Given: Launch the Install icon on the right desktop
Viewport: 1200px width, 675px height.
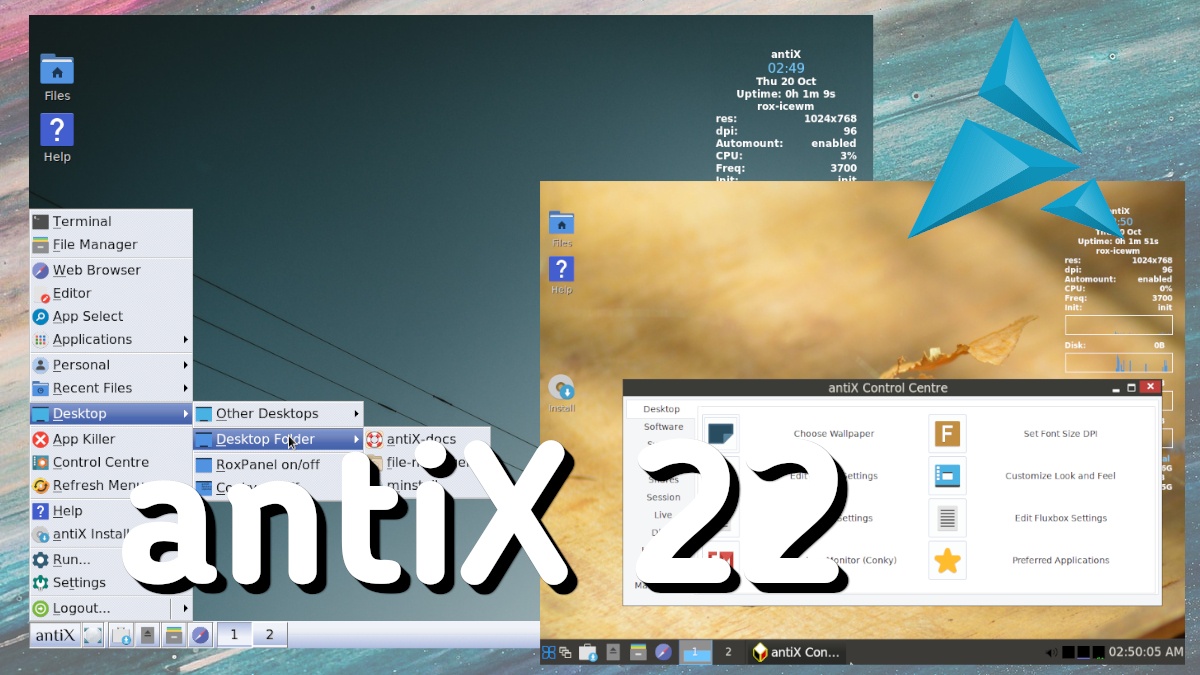Looking at the screenshot, I should [562, 388].
